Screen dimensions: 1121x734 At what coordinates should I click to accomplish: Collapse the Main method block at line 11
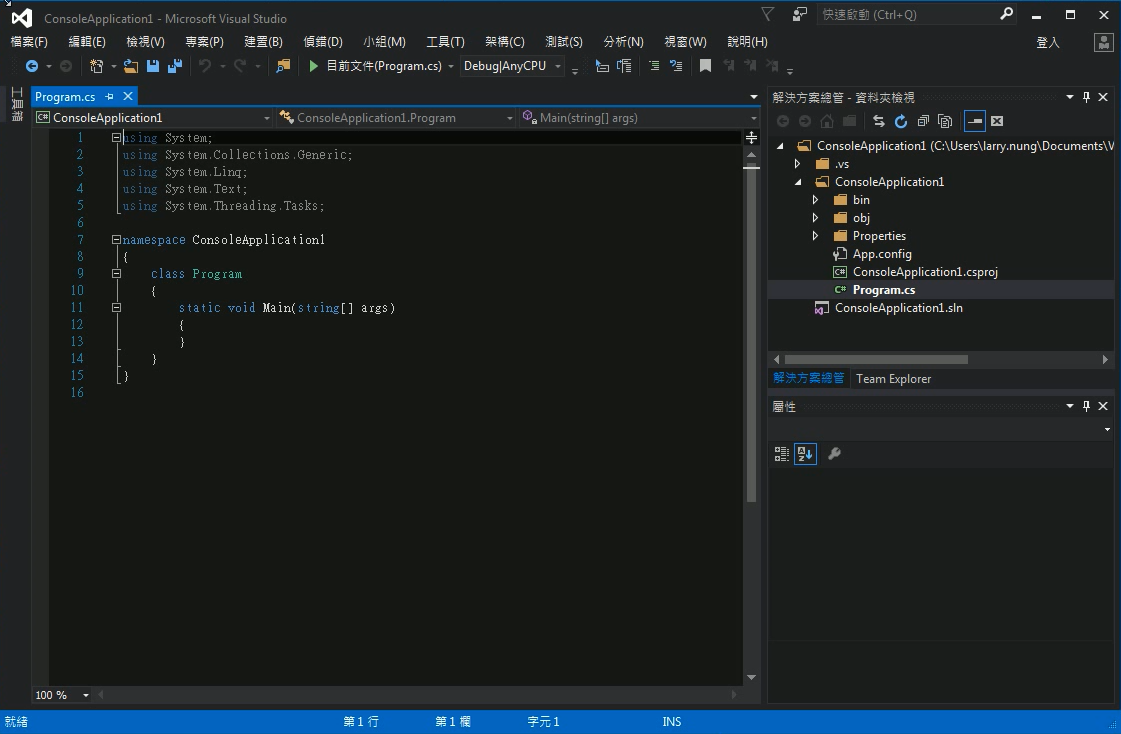[116, 307]
